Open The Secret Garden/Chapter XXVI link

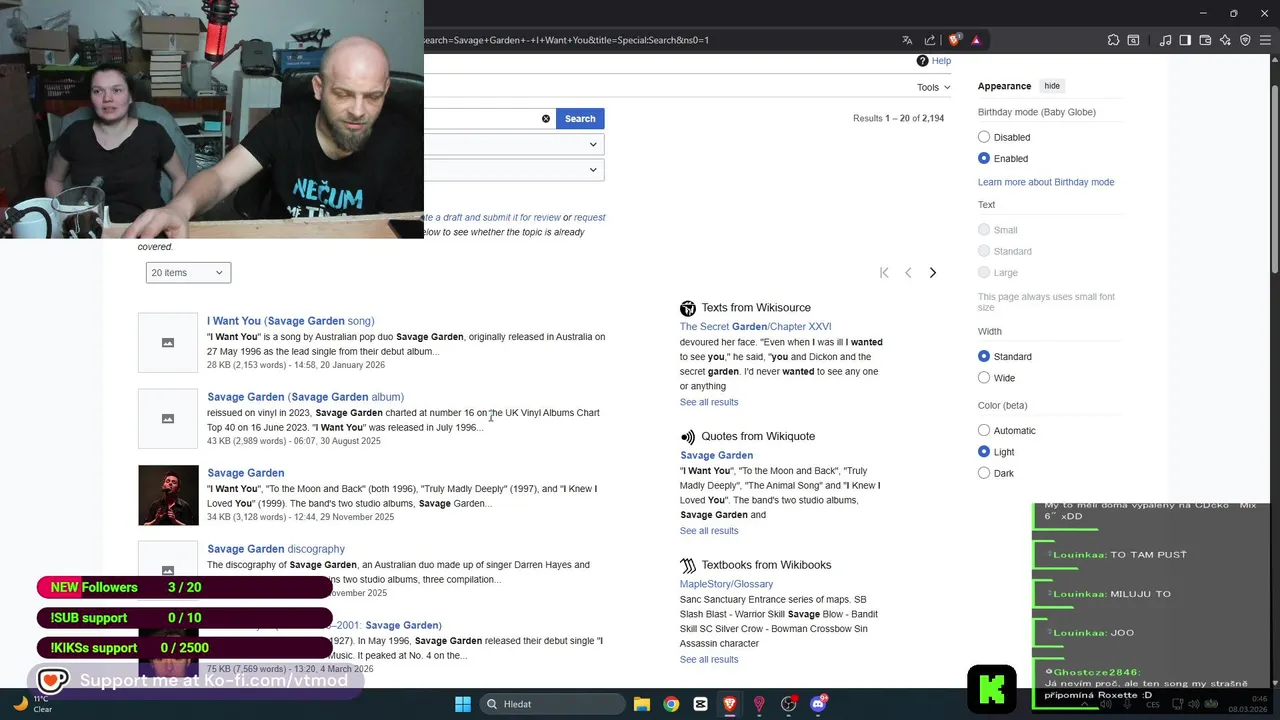click(756, 327)
